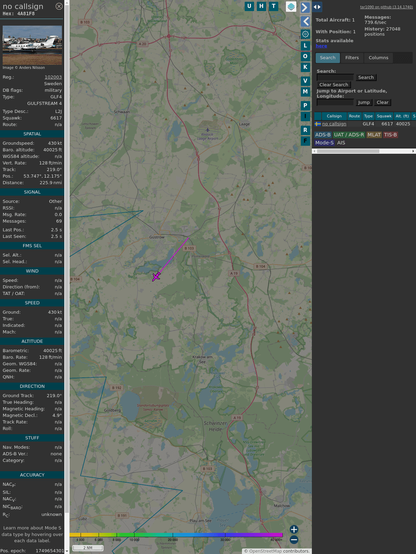The height and width of the screenshot is (554, 416).
Task: Toggle the ADS-B source filter
Action: point(323,135)
